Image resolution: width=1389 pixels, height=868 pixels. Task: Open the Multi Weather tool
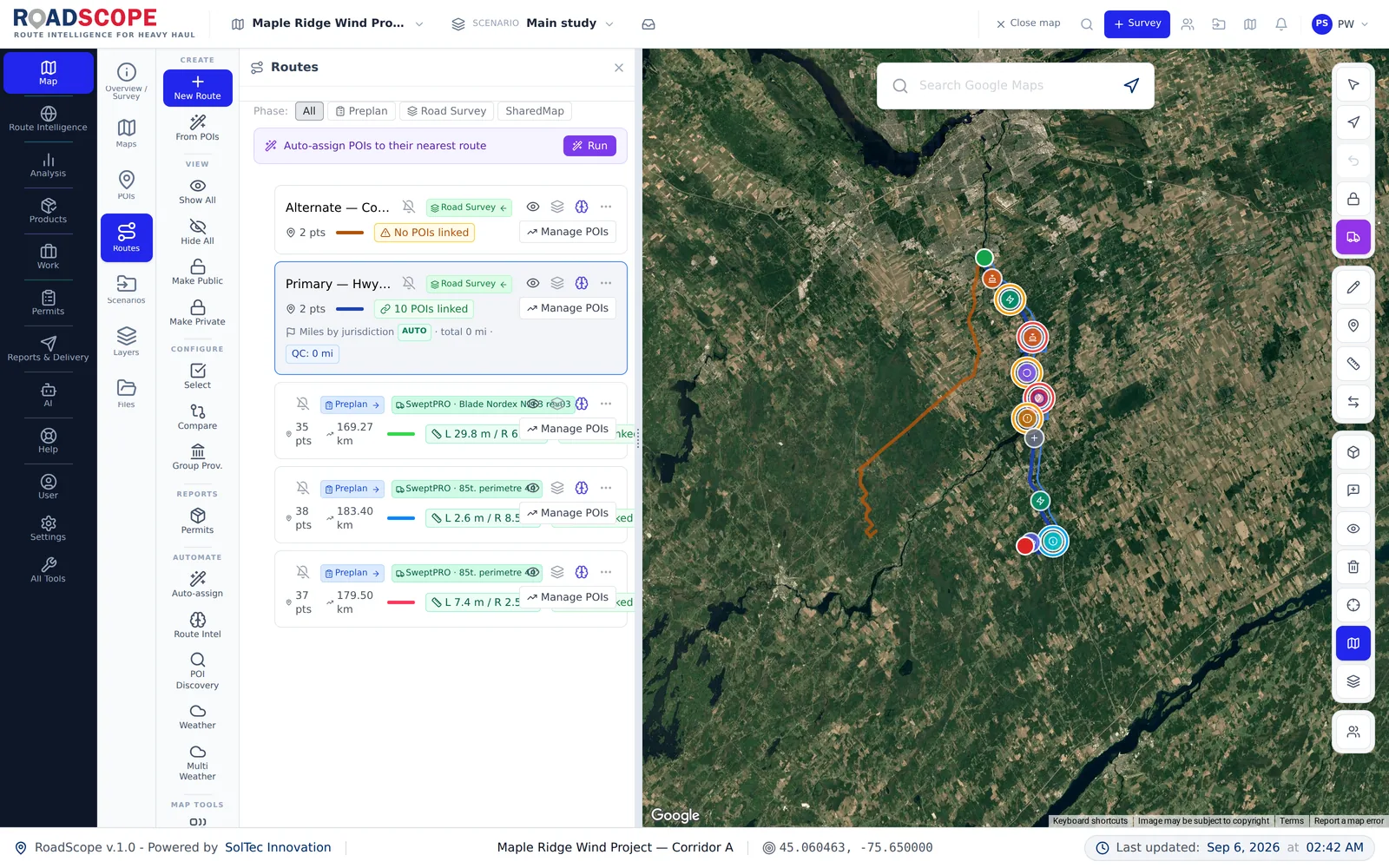click(x=197, y=763)
